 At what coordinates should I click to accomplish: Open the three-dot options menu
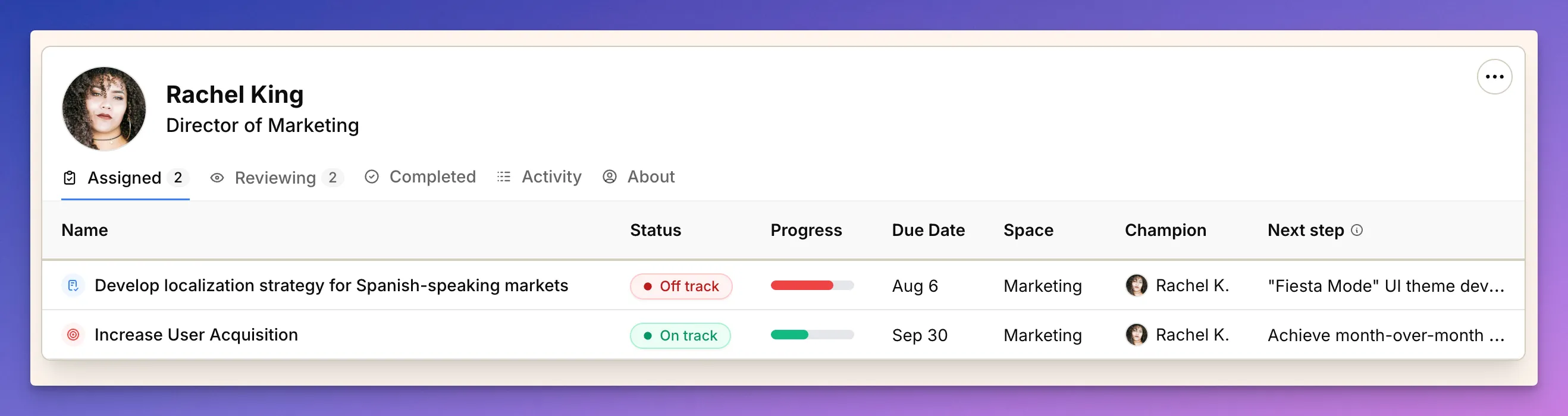click(x=1494, y=77)
